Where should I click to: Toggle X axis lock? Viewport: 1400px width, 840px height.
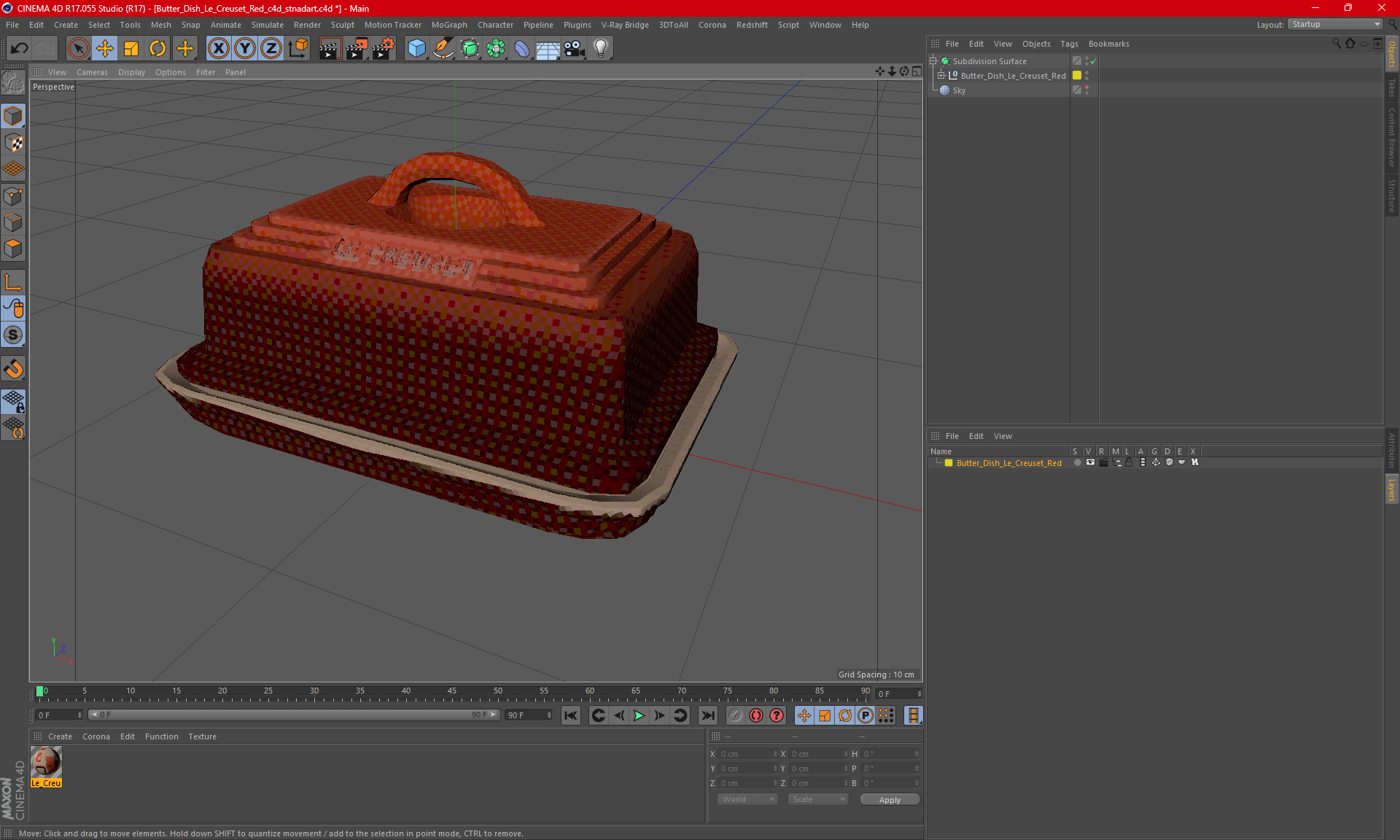(x=218, y=48)
